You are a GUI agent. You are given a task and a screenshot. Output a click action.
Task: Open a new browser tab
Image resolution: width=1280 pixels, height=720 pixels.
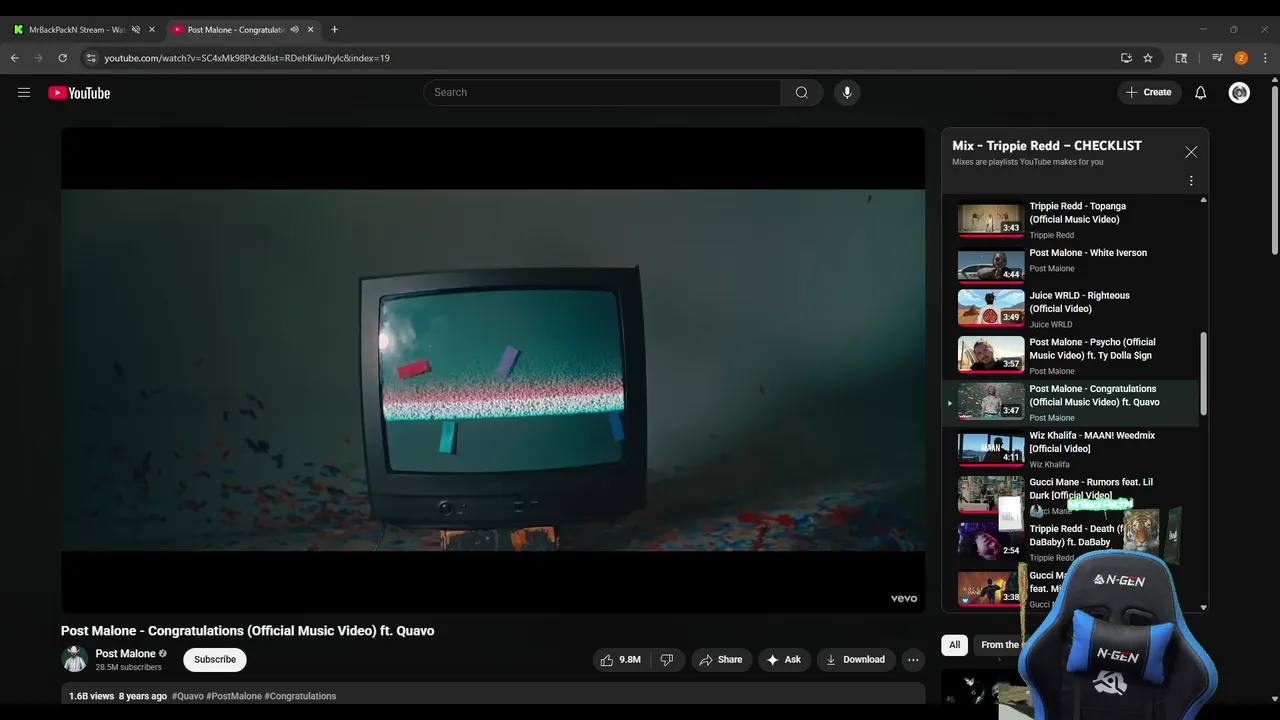click(x=334, y=30)
